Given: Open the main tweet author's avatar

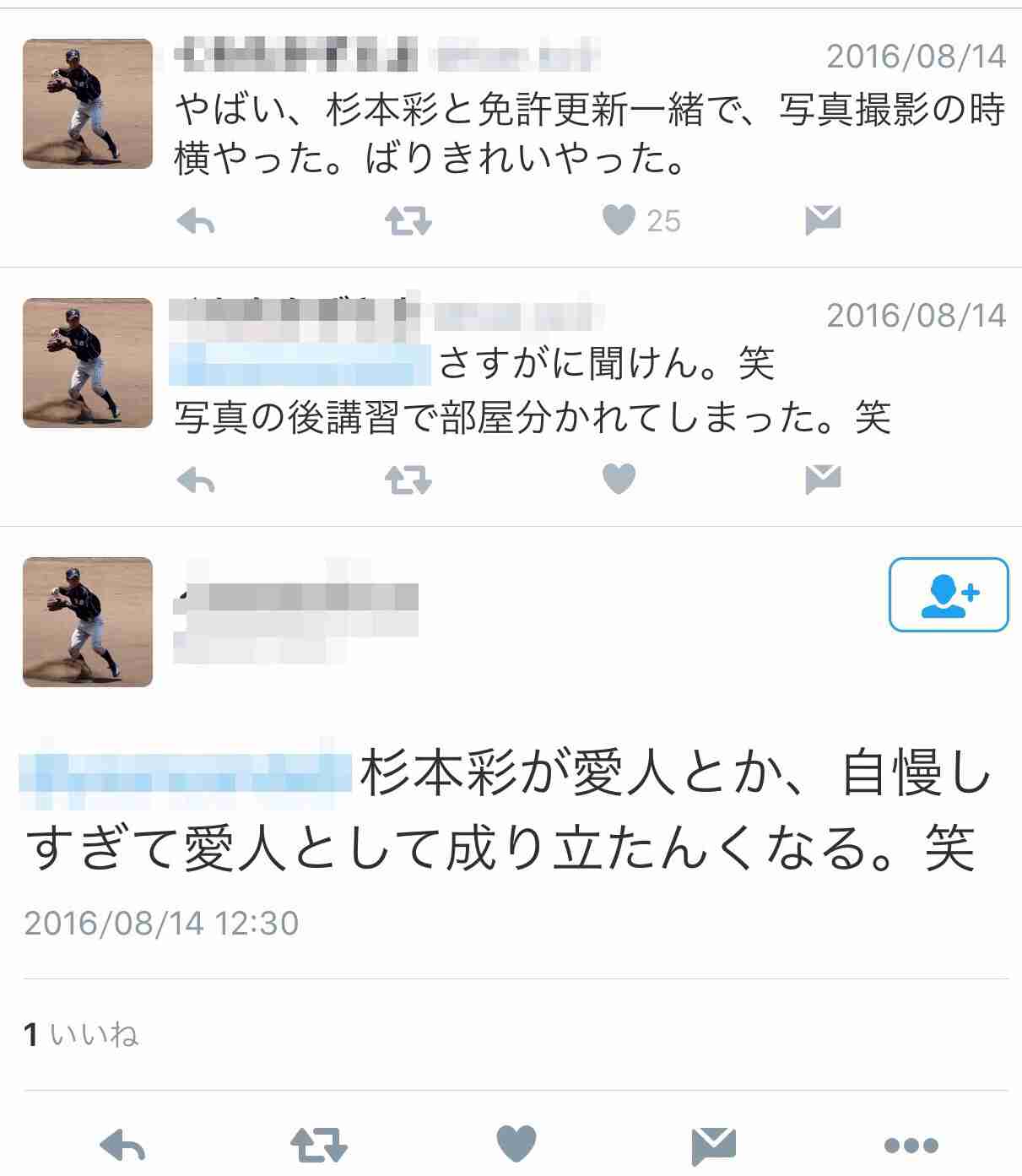Looking at the screenshot, I should click(88, 622).
